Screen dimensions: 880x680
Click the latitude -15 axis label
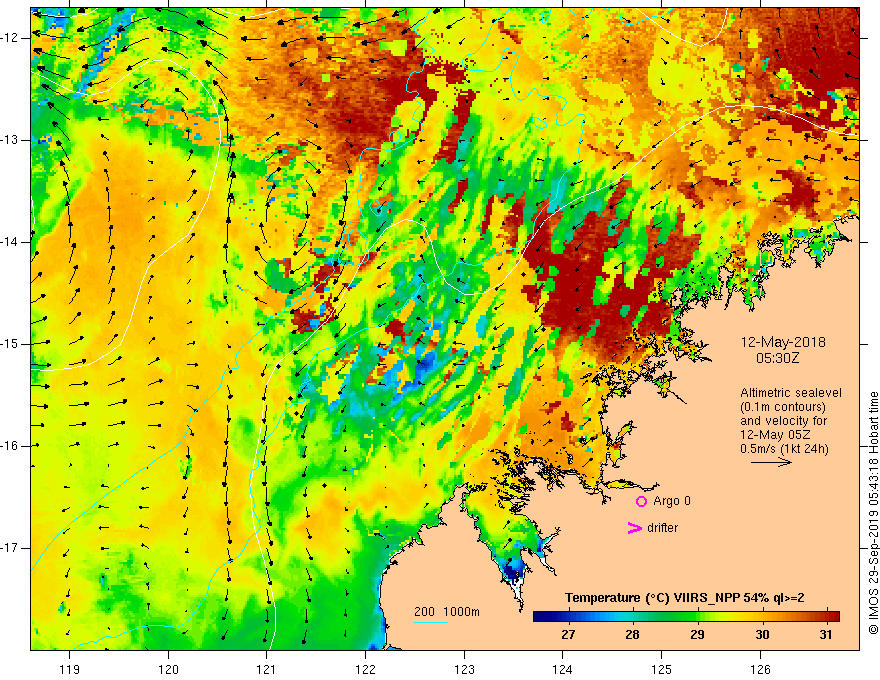[10, 344]
